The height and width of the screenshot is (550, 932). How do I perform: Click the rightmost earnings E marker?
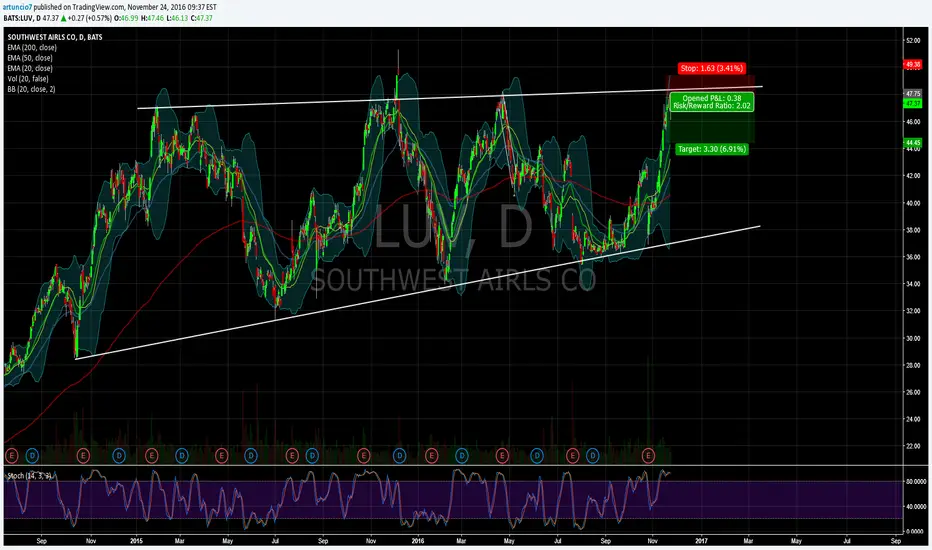click(x=648, y=456)
